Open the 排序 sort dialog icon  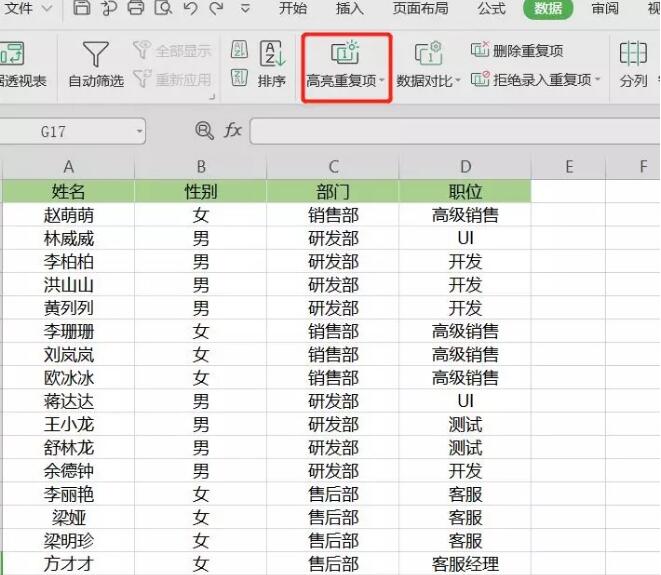[x=272, y=54]
